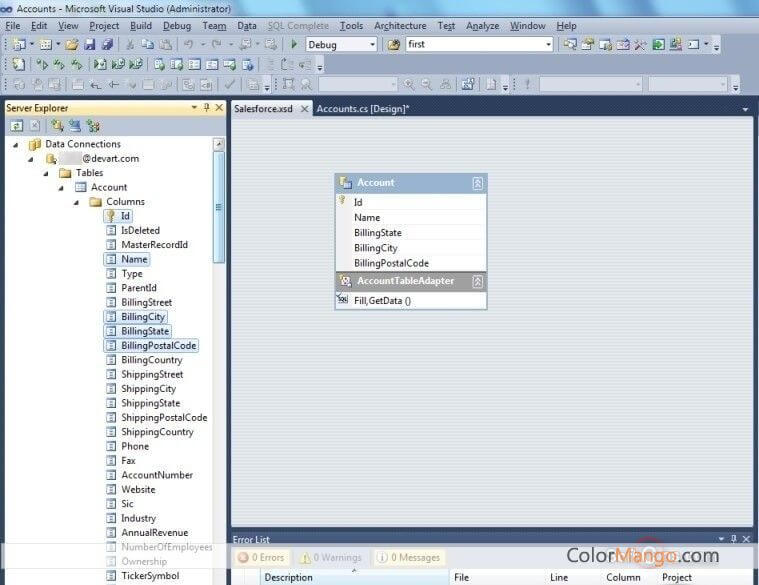Sort Error List by Description column

click(355, 577)
